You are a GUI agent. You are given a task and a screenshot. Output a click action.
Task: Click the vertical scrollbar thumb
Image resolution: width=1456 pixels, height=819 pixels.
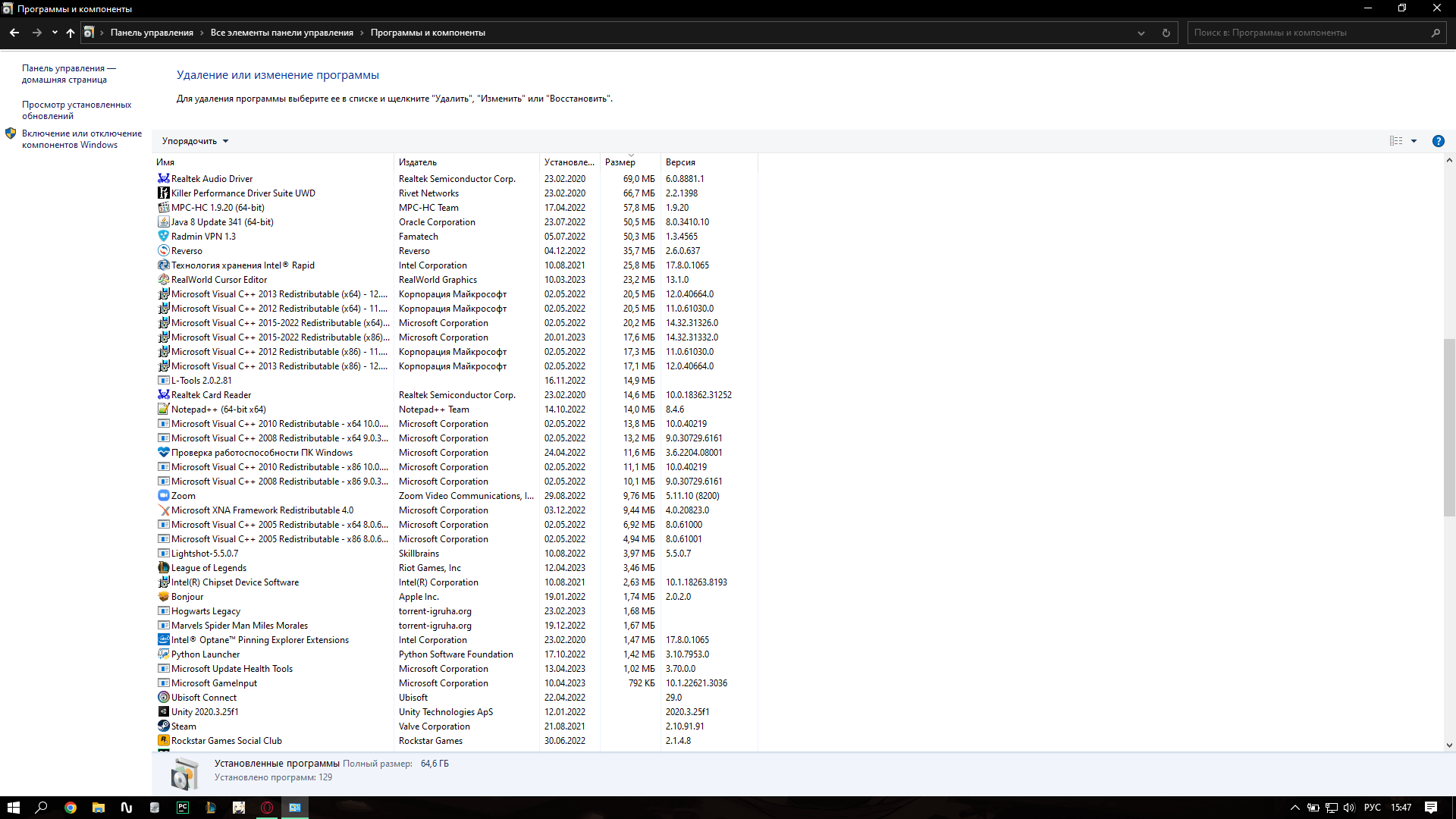1449,428
